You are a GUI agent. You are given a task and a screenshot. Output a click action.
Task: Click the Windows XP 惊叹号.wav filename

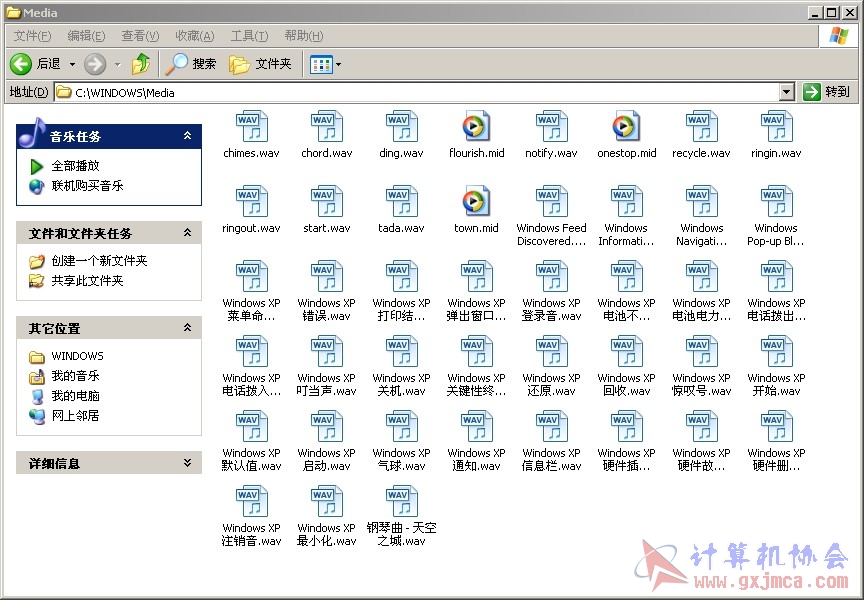tap(701, 385)
